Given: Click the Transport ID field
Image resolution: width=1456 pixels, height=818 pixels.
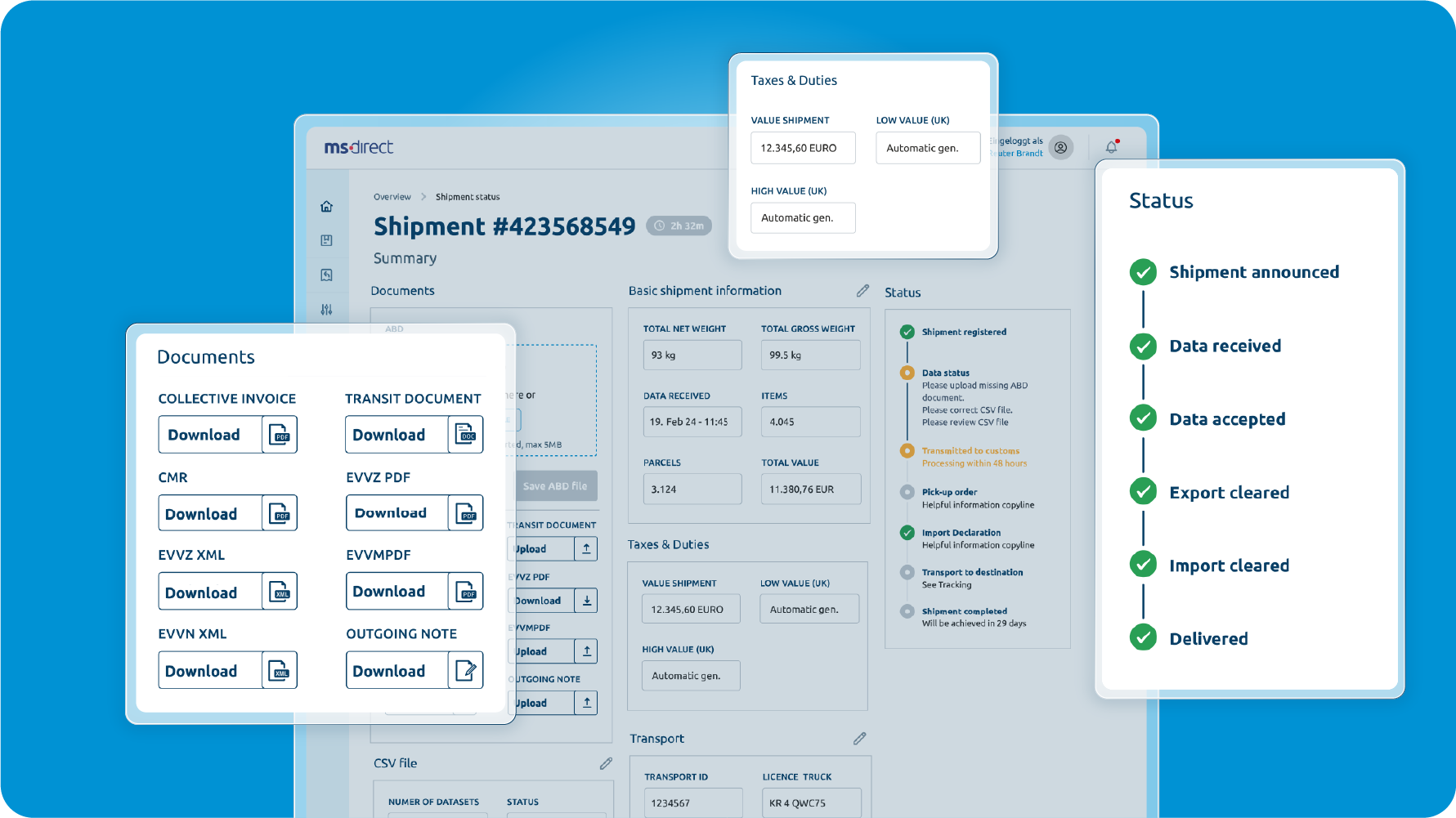Looking at the screenshot, I should coord(693,802).
